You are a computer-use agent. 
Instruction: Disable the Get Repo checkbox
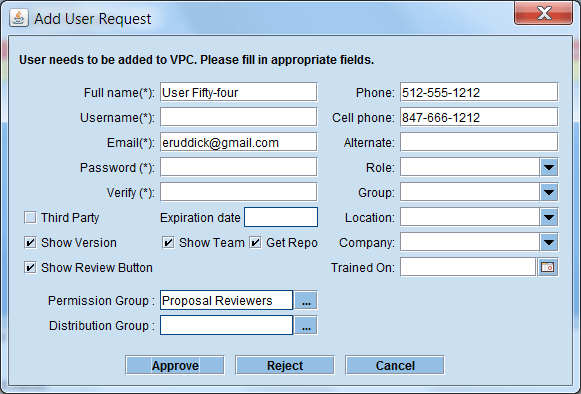255,243
